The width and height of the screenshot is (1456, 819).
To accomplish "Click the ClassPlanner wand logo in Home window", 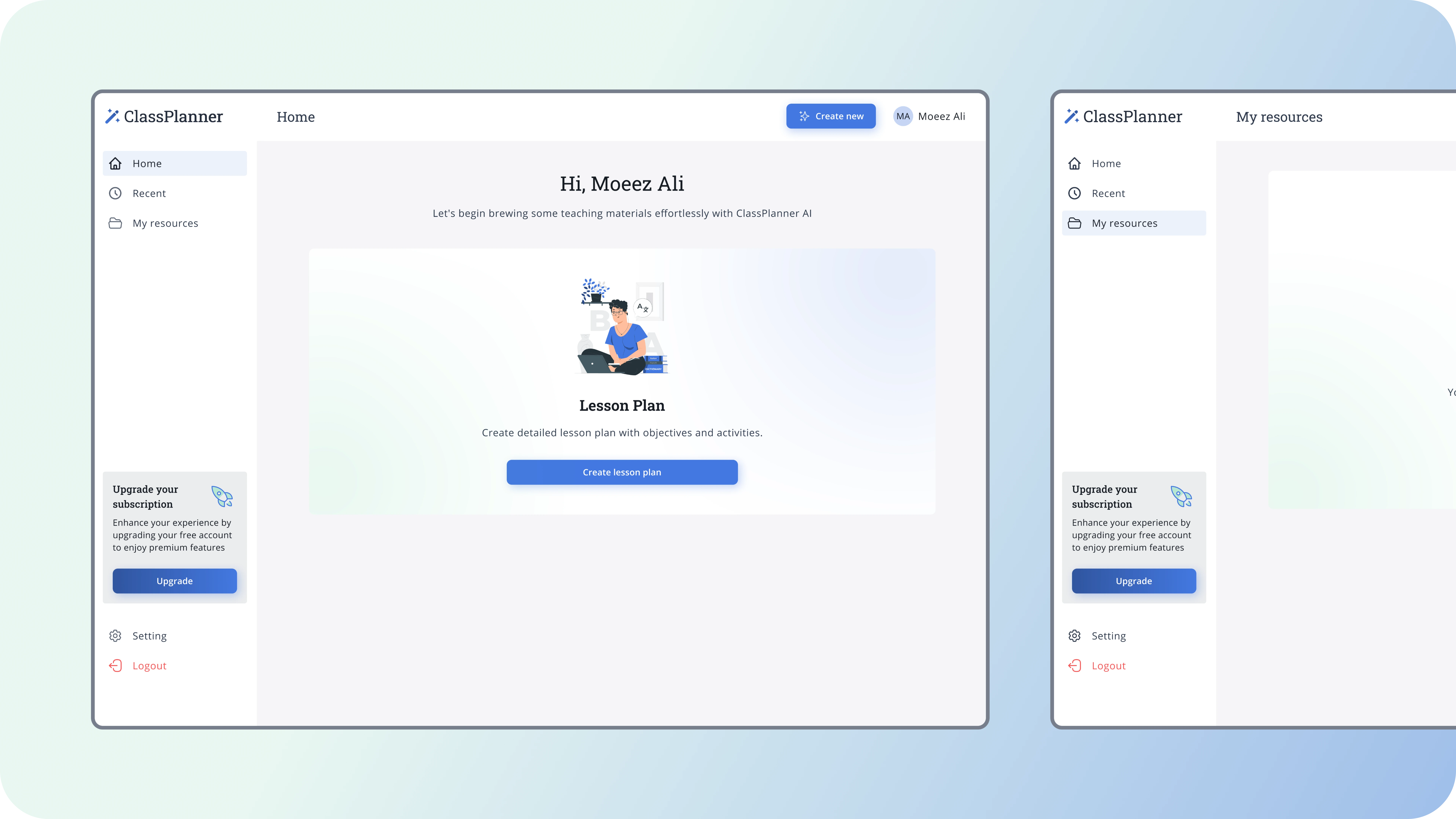I will 112,116.
